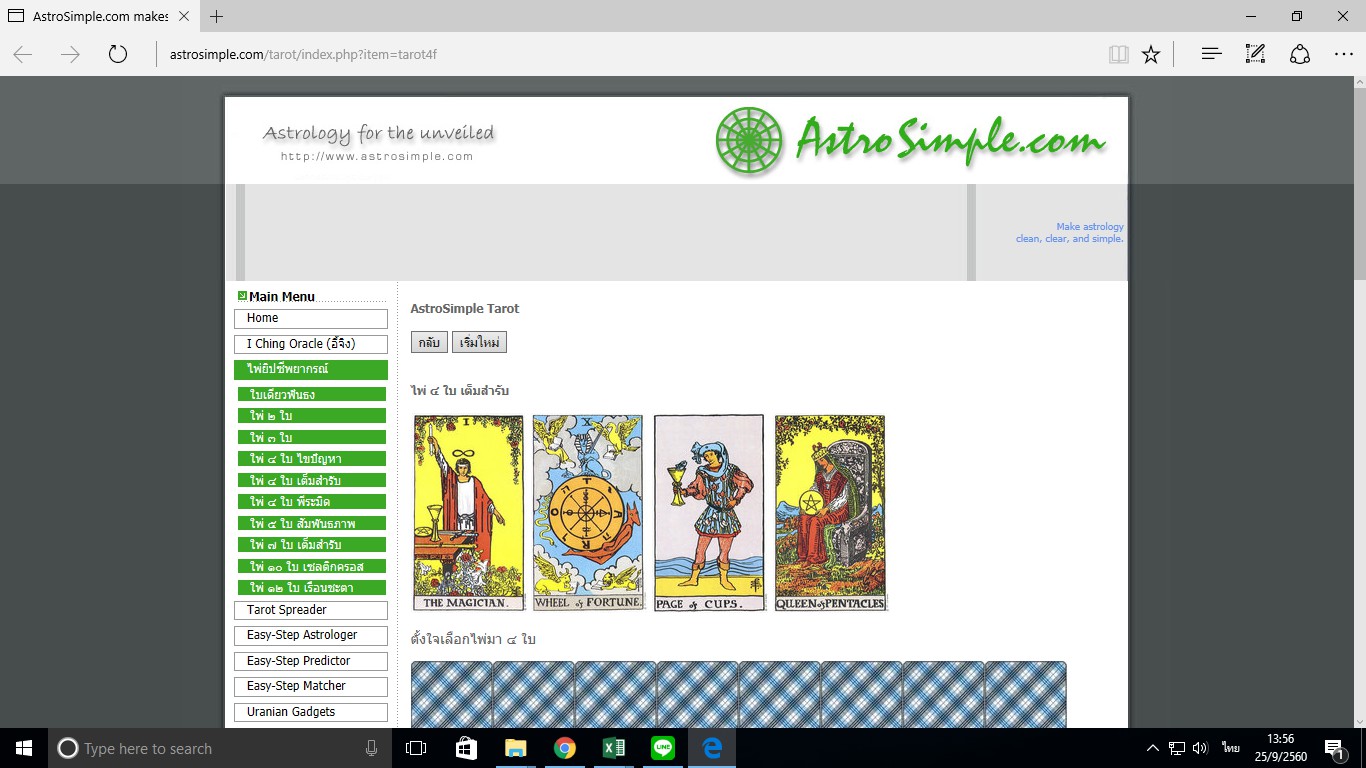The image size is (1366, 768).
Task: Pick the last face-down plaid card
Action: click(1026, 695)
